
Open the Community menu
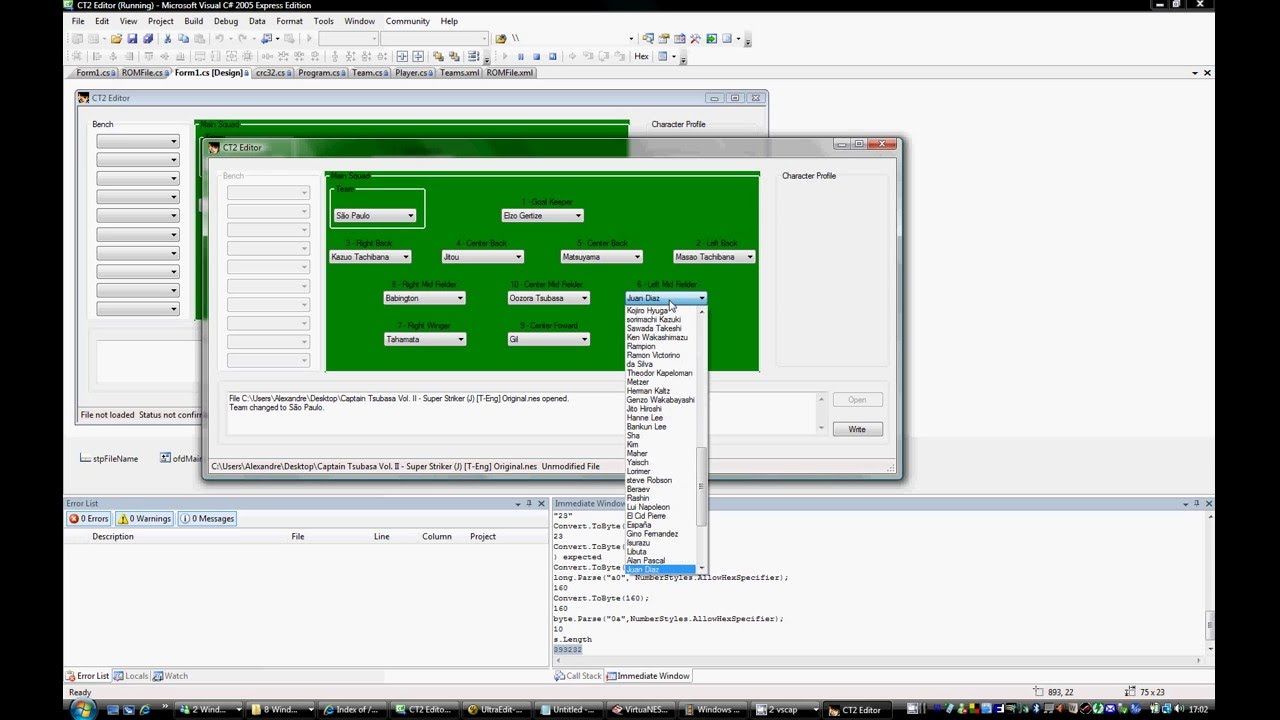407,21
